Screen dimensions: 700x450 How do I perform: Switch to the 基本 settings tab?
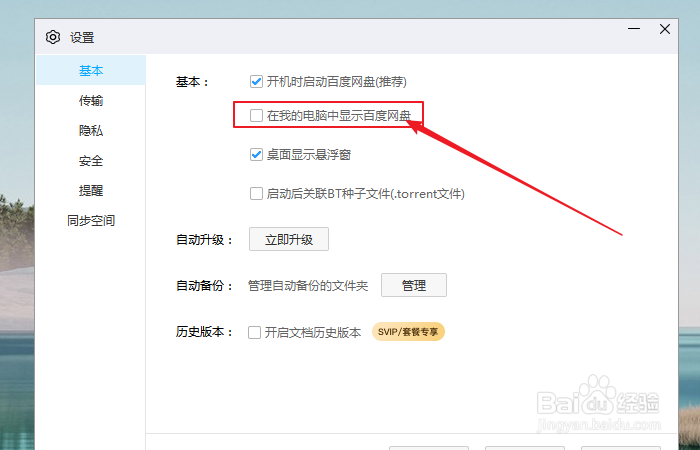(91, 70)
